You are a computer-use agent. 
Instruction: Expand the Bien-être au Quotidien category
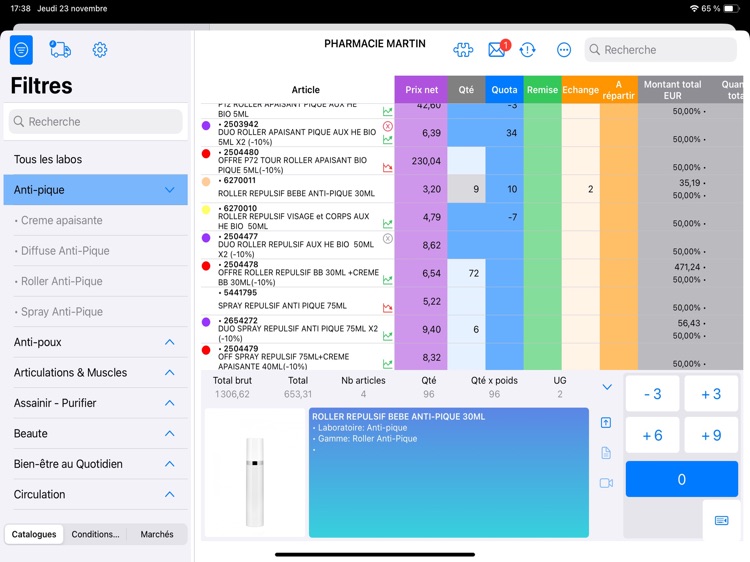tap(169, 464)
